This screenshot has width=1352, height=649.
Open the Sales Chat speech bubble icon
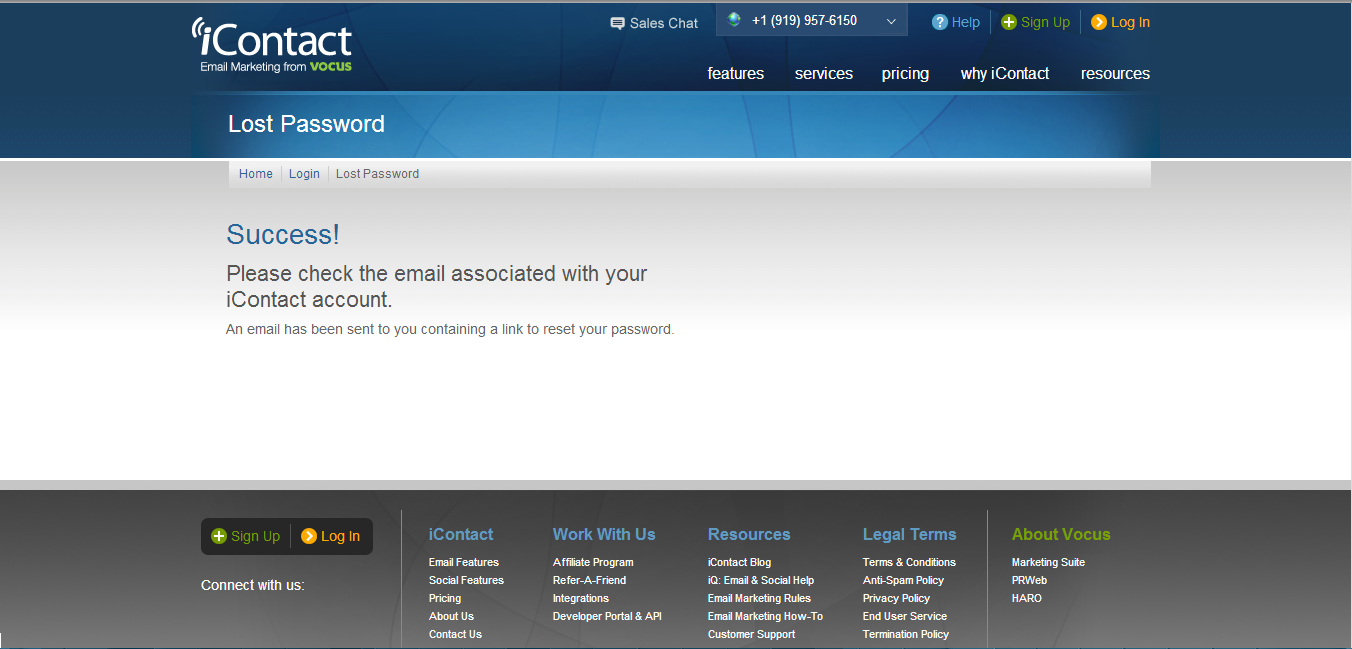[x=617, y=22]
